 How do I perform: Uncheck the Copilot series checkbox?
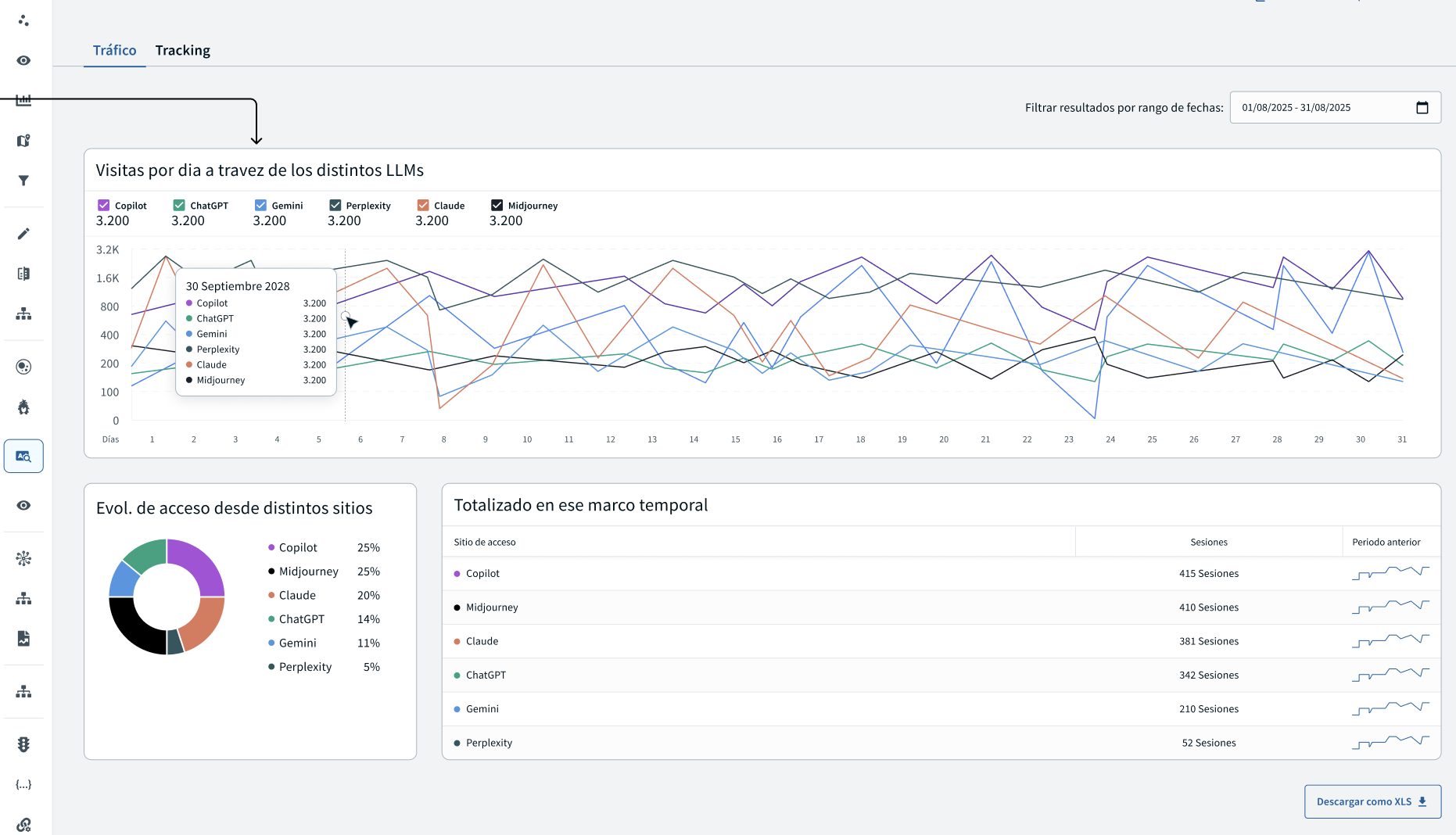[103, 205]
